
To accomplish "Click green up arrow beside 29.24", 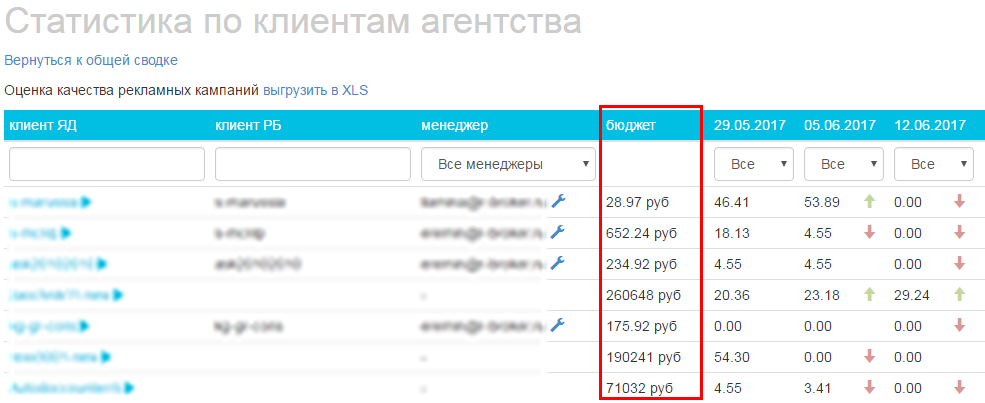I will tap(959, 294).
